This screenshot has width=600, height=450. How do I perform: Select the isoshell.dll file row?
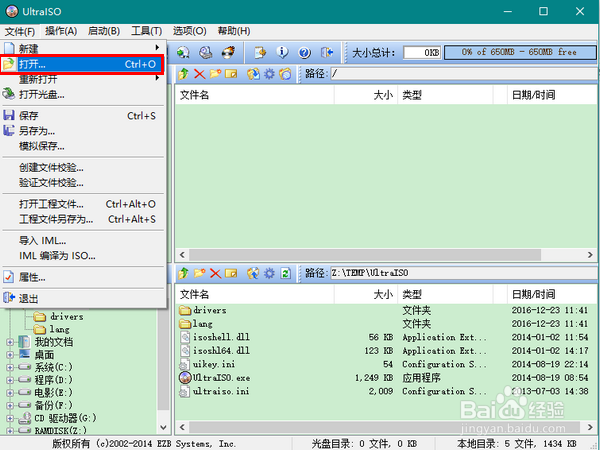pyautogui.click(x=386, y=337)
